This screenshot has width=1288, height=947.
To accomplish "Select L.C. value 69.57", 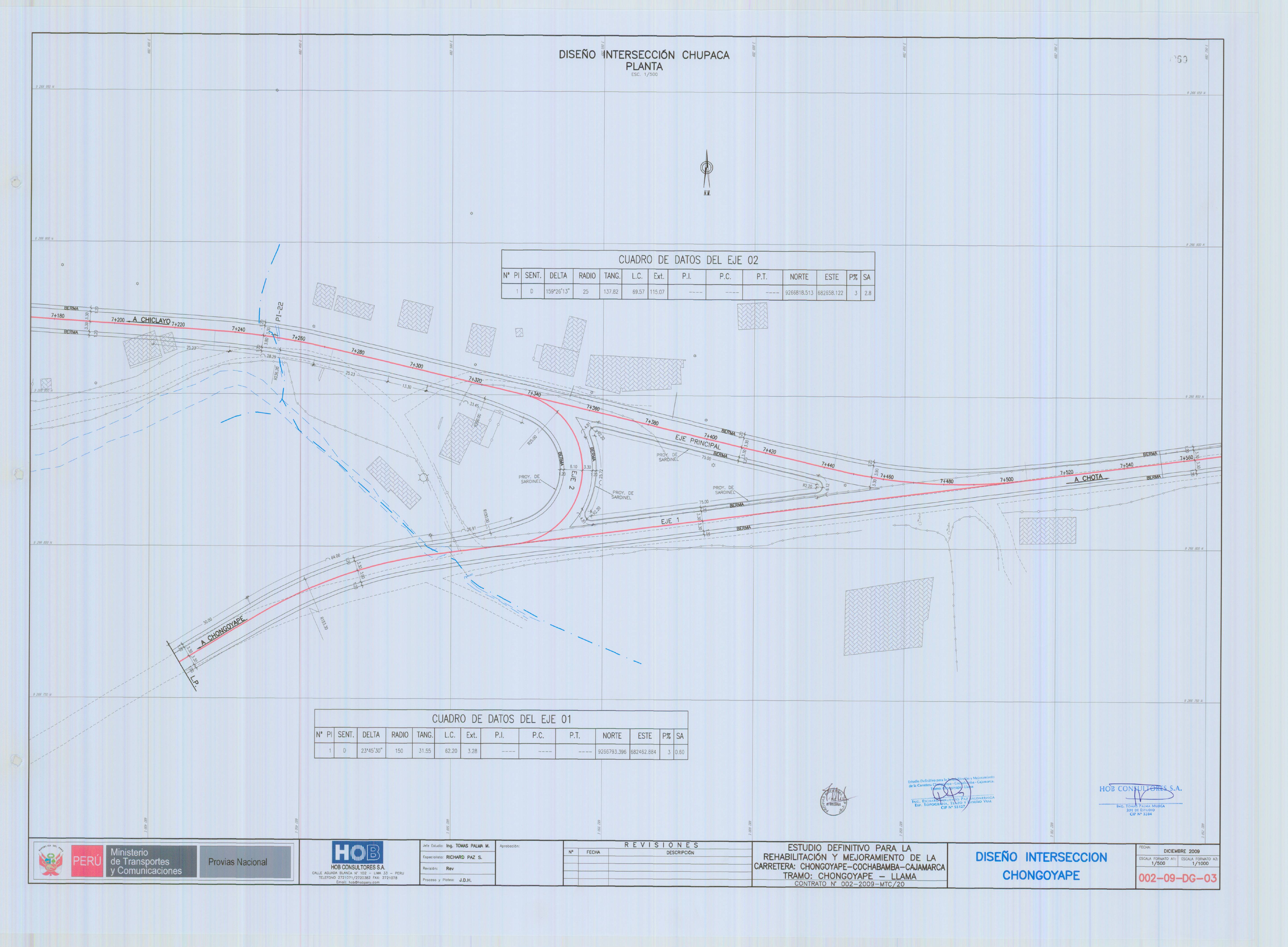I will pos(638,292).
